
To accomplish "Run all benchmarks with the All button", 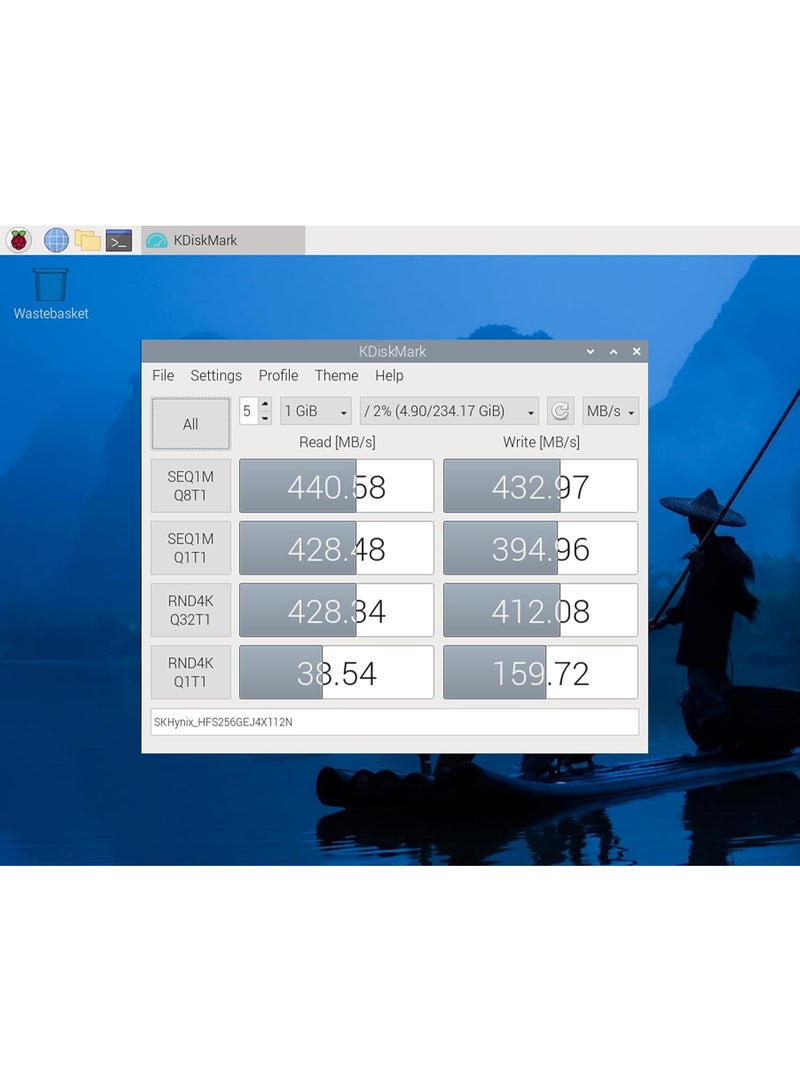I will pos(190,423).
